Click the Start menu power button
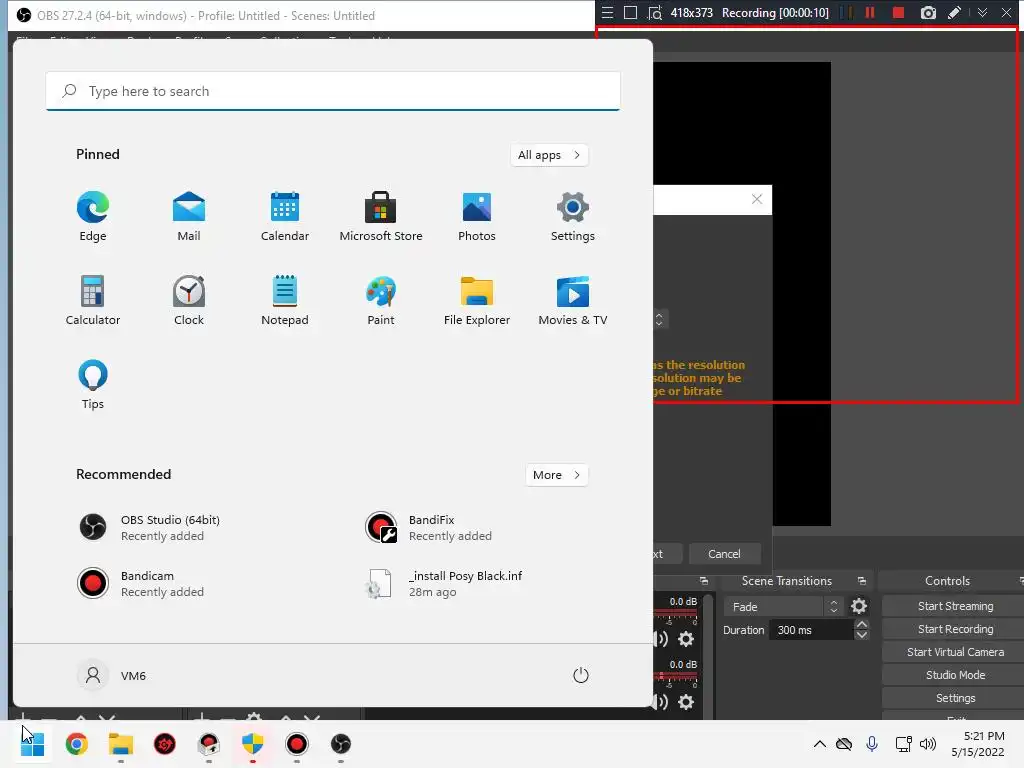1024x768 pixels. pos(581,675)
